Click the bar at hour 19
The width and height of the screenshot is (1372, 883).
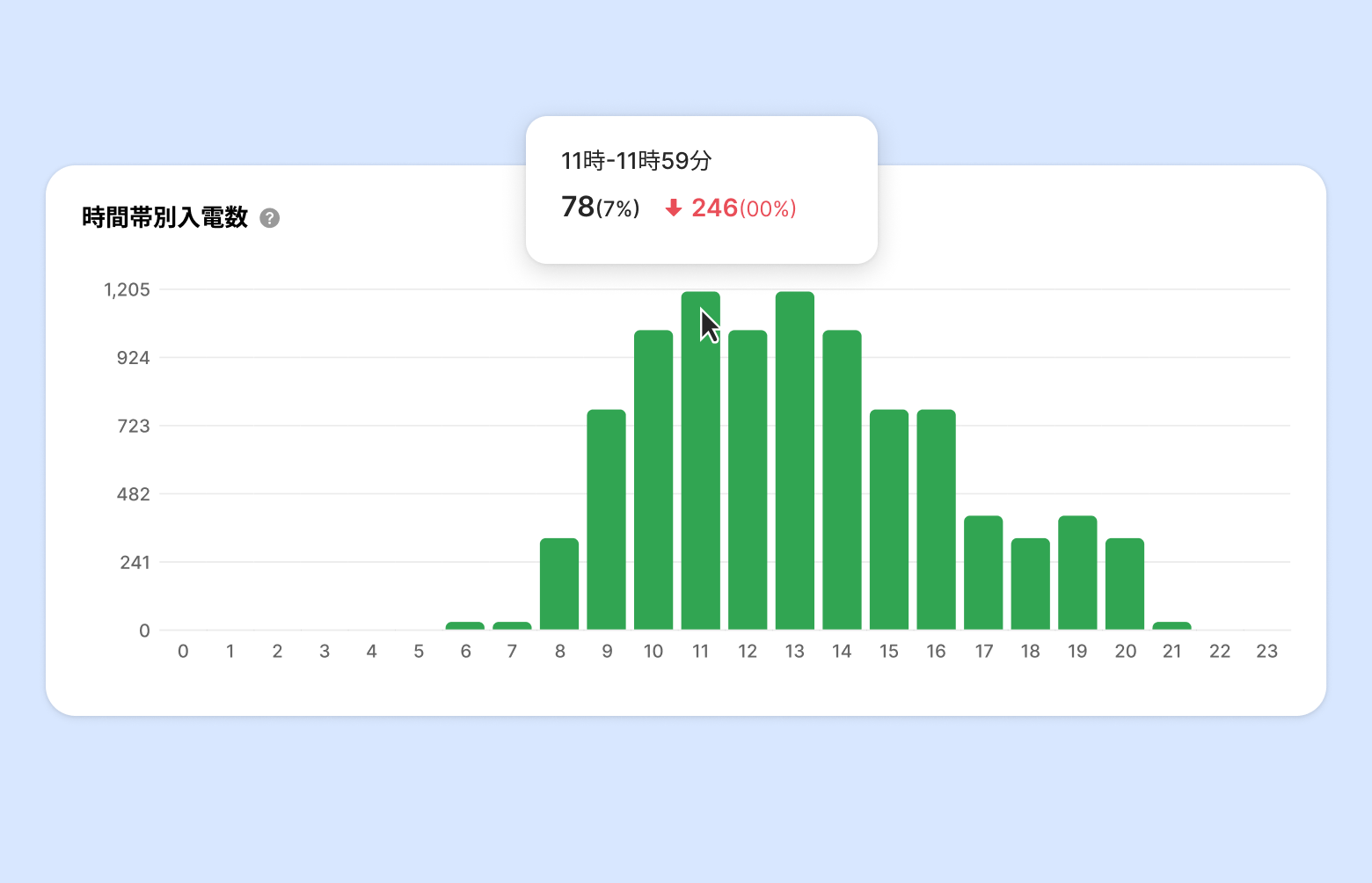(x=1077, y=573)
